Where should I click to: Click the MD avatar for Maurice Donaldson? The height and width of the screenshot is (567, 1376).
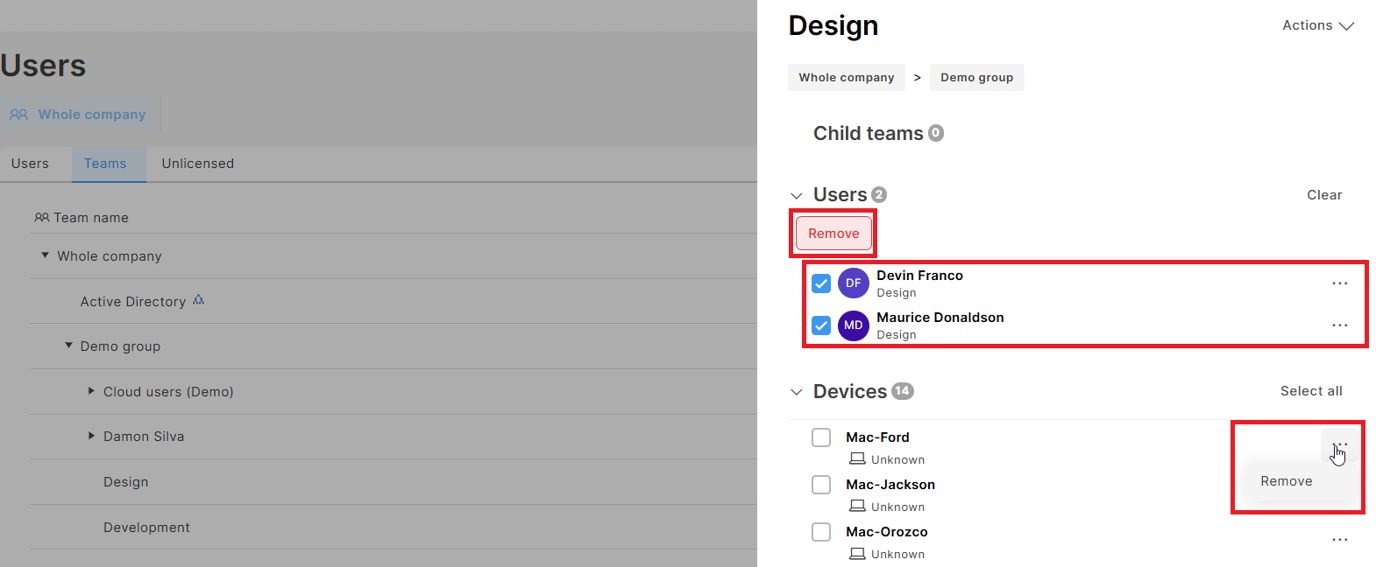[853, 326]
